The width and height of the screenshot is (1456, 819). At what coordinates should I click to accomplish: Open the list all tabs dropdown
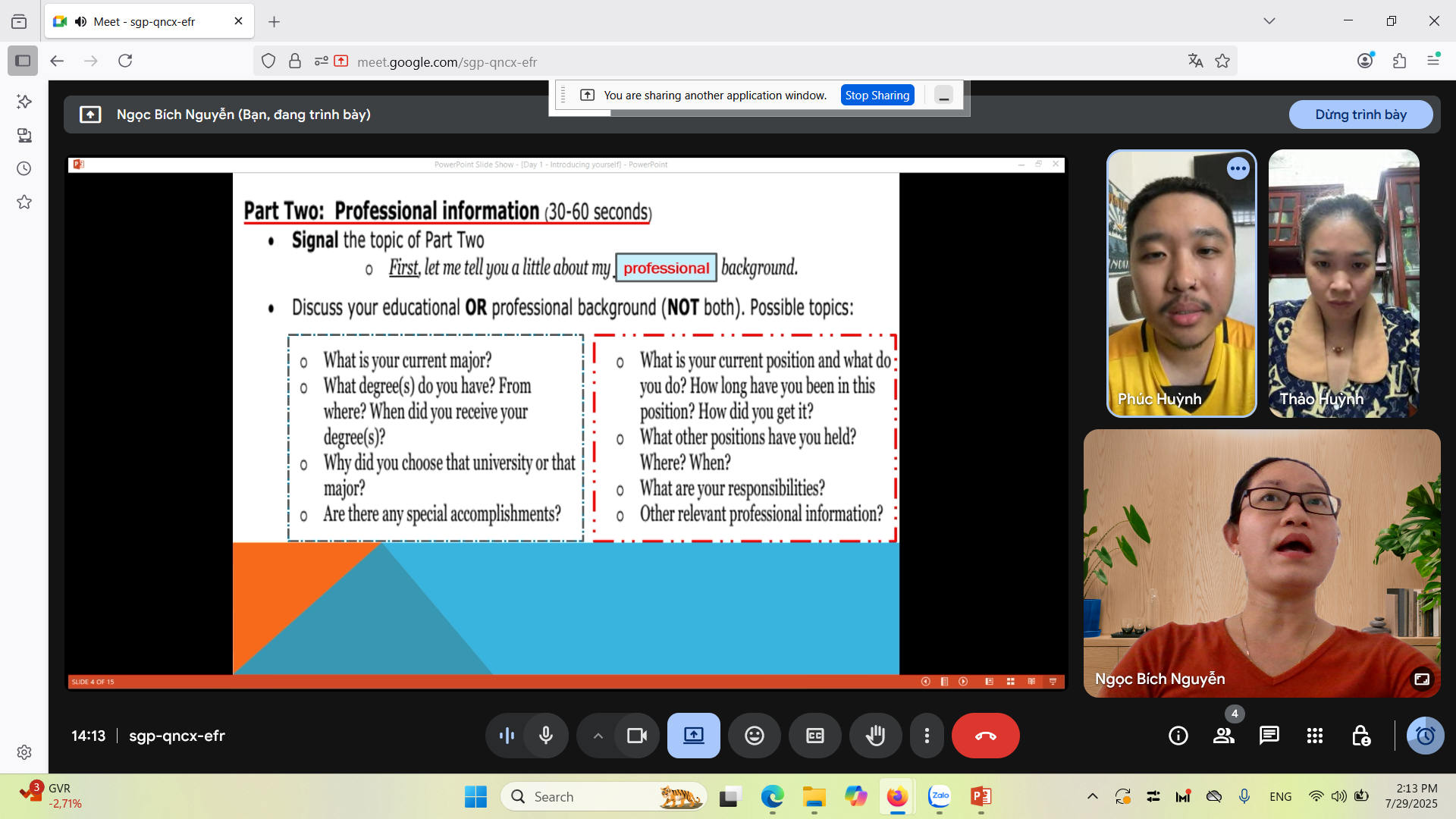coord(1269,21)
